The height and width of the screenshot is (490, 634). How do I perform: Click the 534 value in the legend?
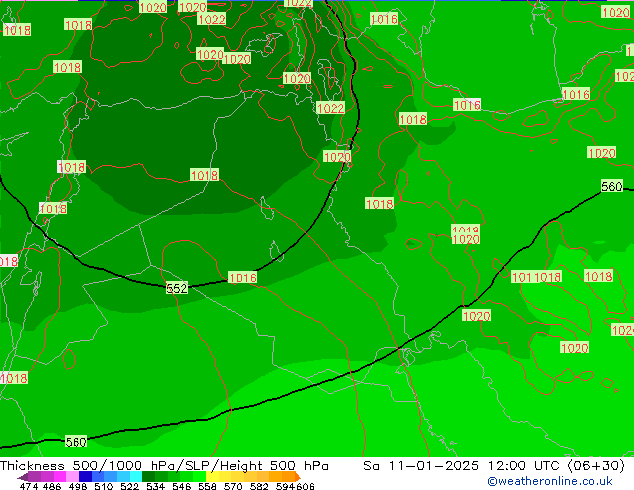click(x=155, y=486)
